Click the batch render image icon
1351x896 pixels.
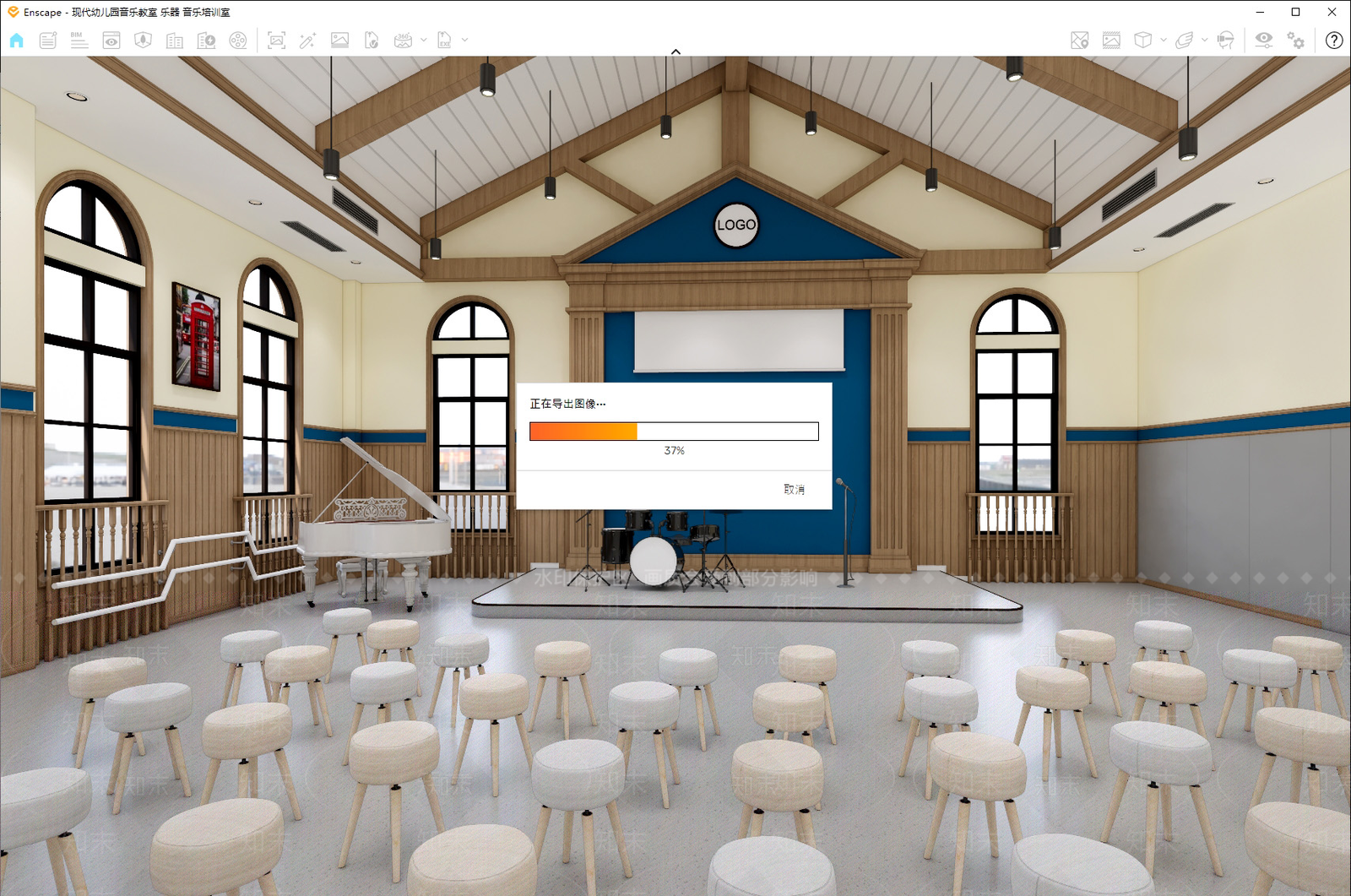pos(339,41)
